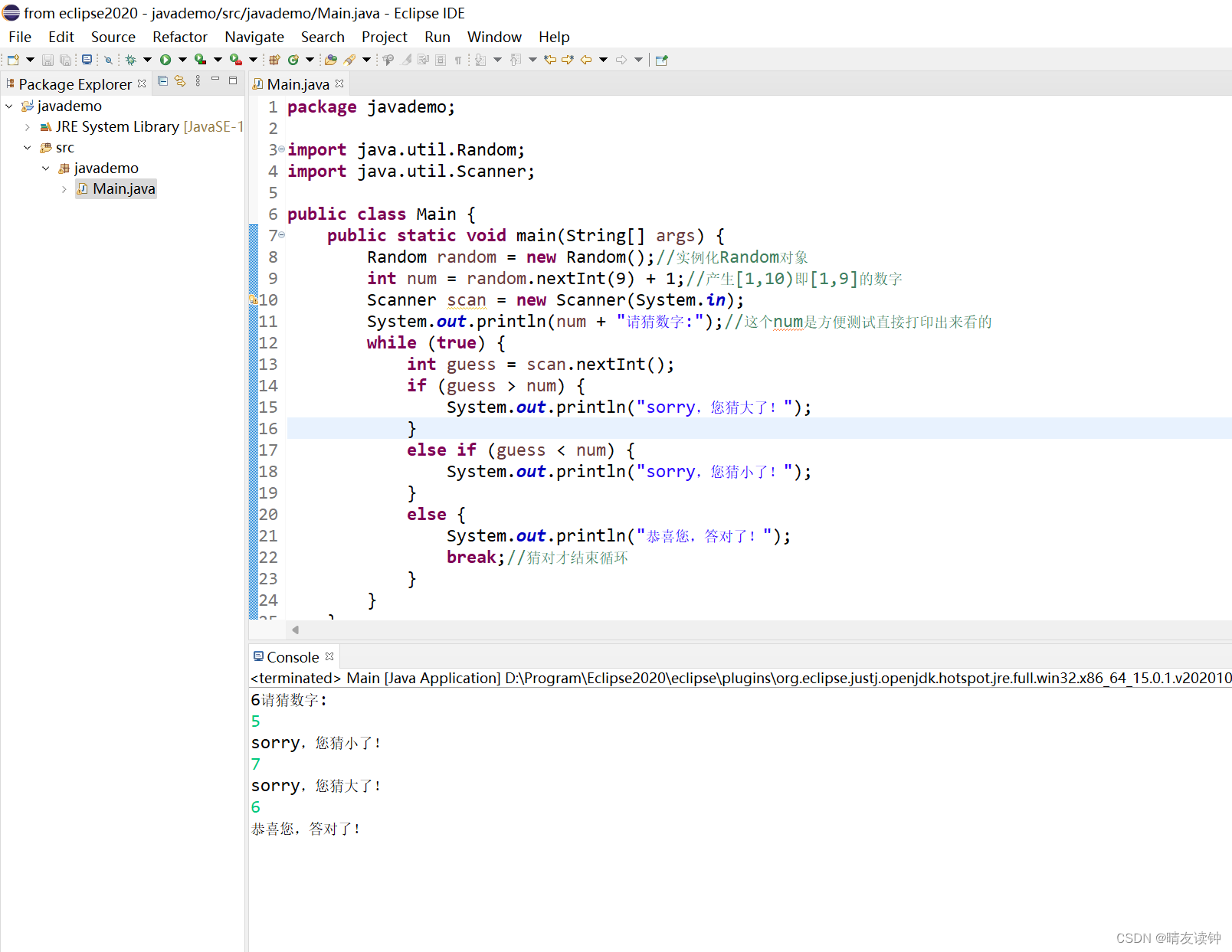
Task: Collapse the src folder node
Action: tap(28, 148)
